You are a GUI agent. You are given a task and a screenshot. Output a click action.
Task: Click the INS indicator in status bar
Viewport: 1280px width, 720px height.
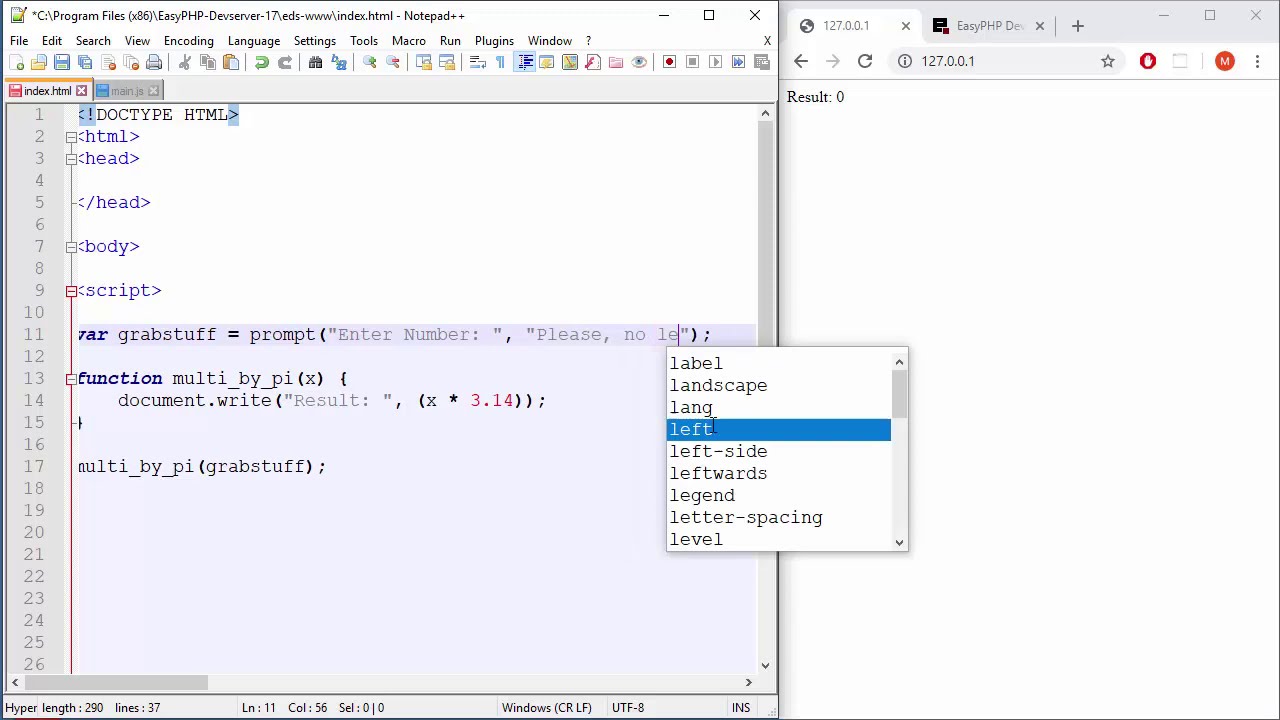(x=741, y=708)
